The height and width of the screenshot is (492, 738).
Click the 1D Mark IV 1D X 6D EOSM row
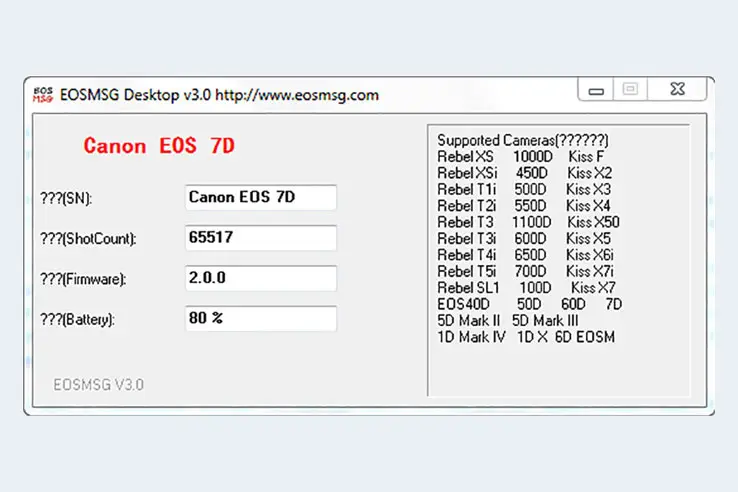526,337
